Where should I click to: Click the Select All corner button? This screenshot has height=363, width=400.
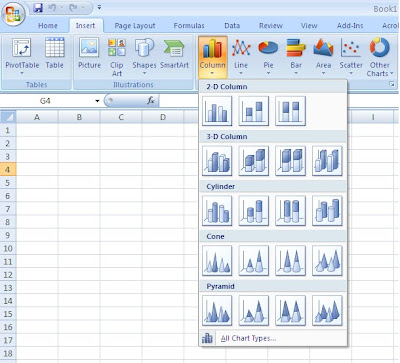pos(8,117)
